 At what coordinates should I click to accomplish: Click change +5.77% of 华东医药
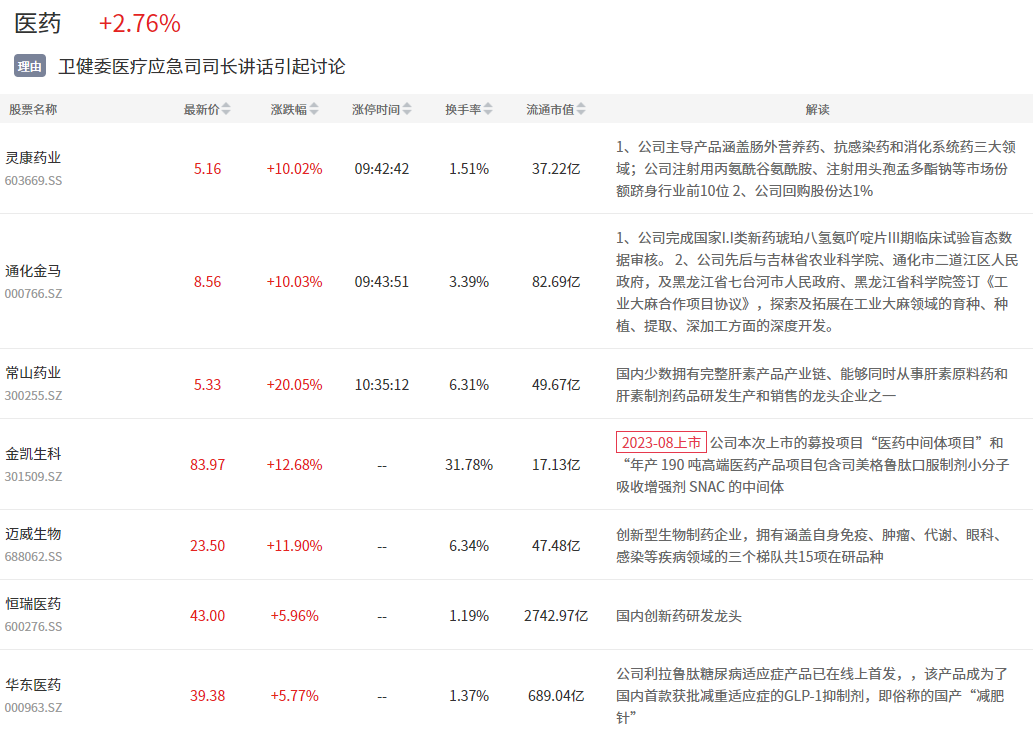click(294, 696)
